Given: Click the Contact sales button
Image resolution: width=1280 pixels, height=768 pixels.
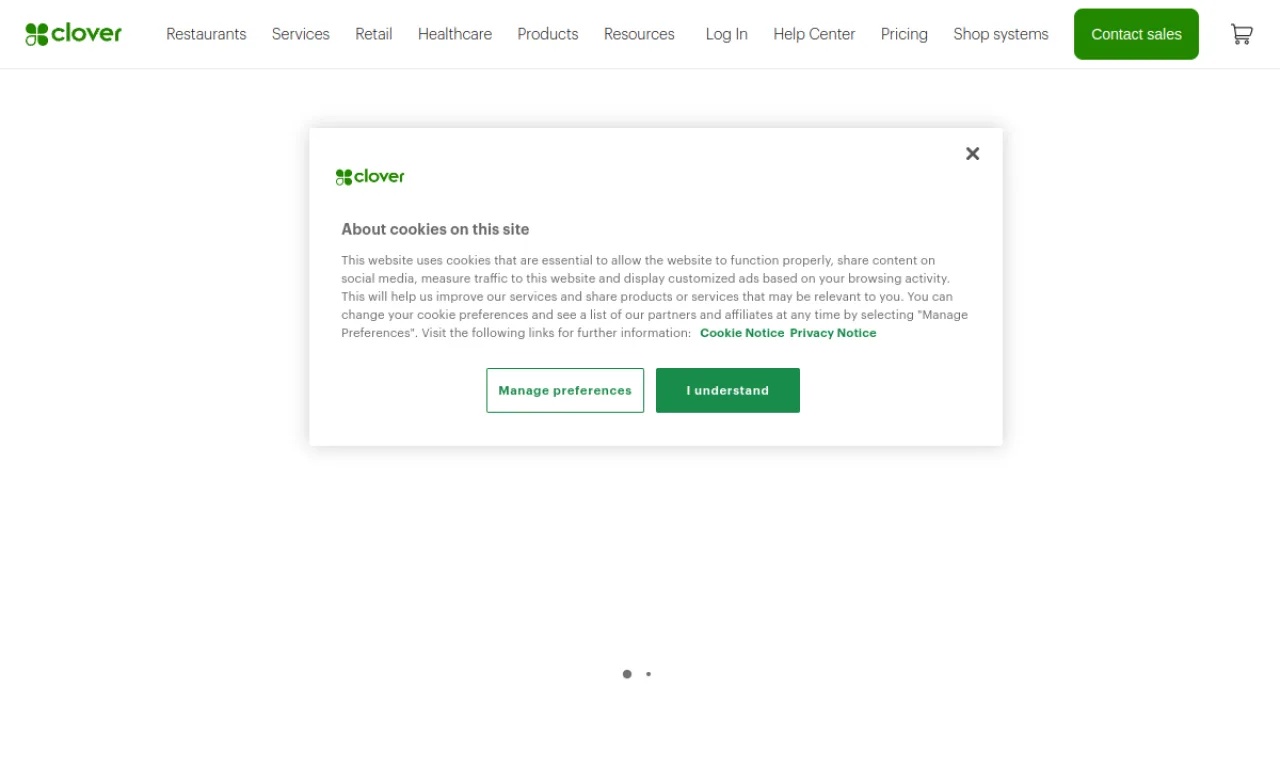Looking at the screenshot, I should coord(1136,34).
